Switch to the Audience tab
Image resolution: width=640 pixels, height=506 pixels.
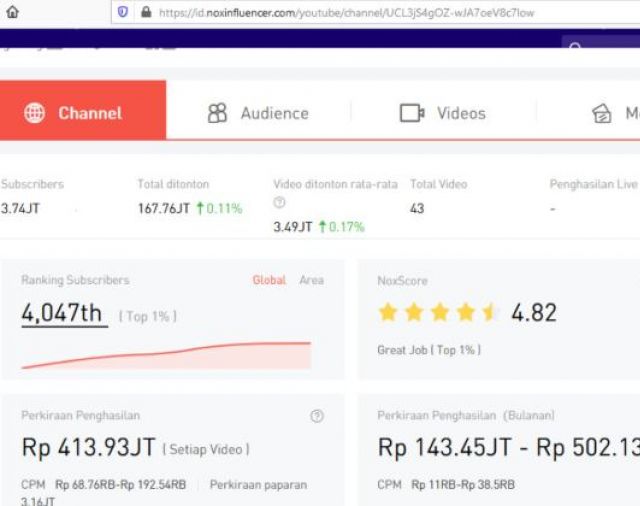pyautogui.click(x=258, y=113)
